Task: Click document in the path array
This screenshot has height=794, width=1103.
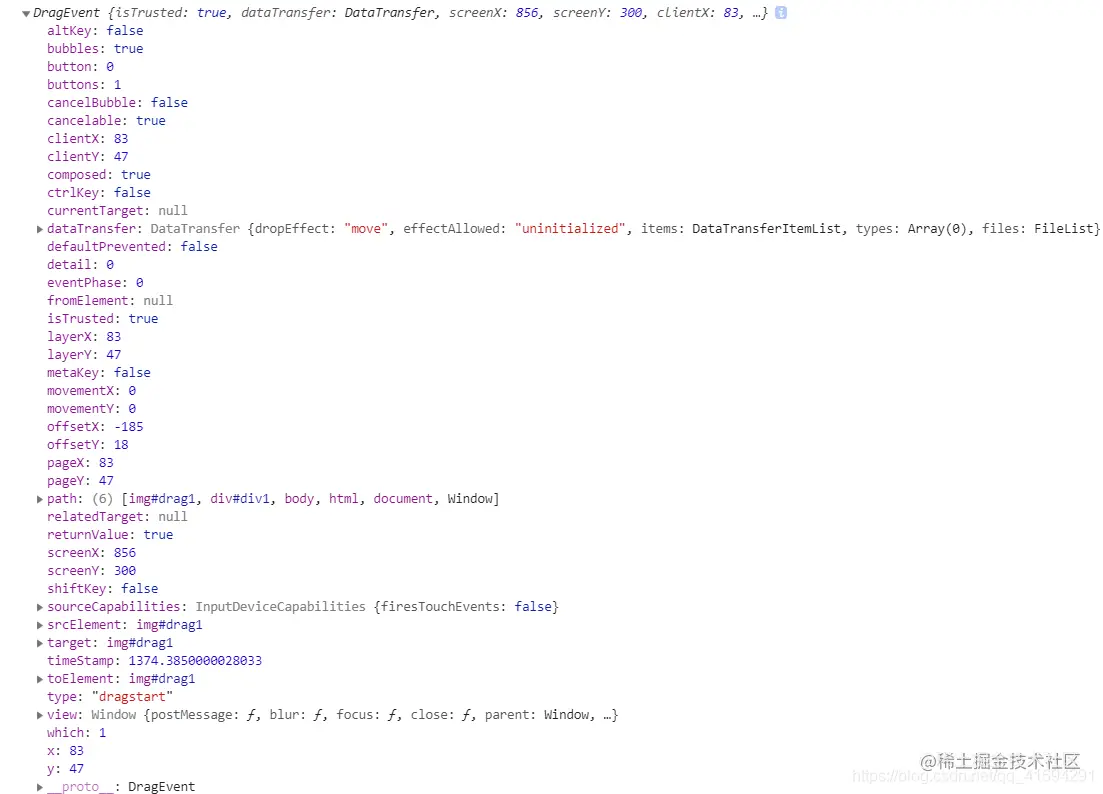Action: coord(403,499)
